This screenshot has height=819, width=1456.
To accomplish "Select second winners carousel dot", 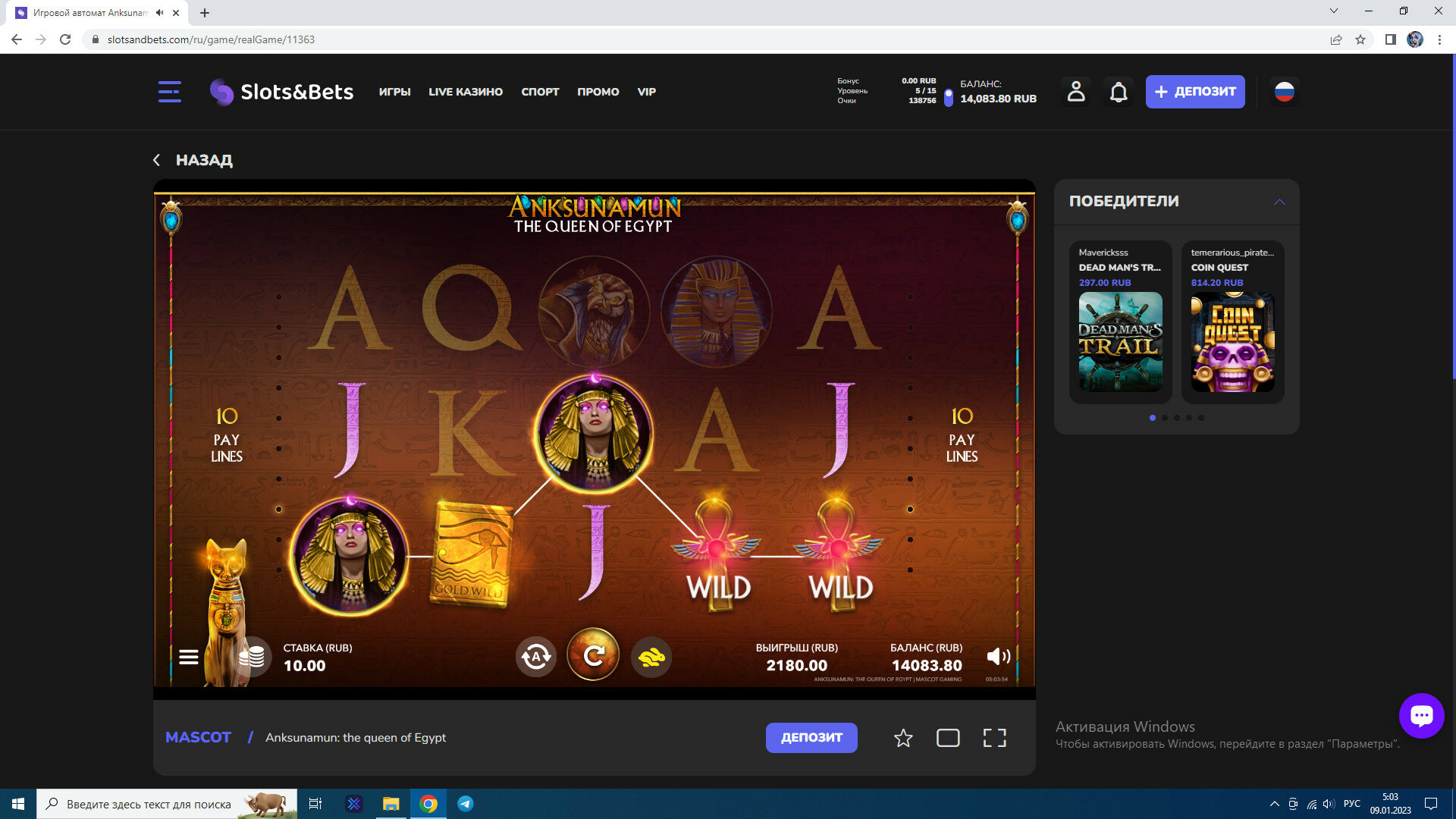I will (1165, 418).
